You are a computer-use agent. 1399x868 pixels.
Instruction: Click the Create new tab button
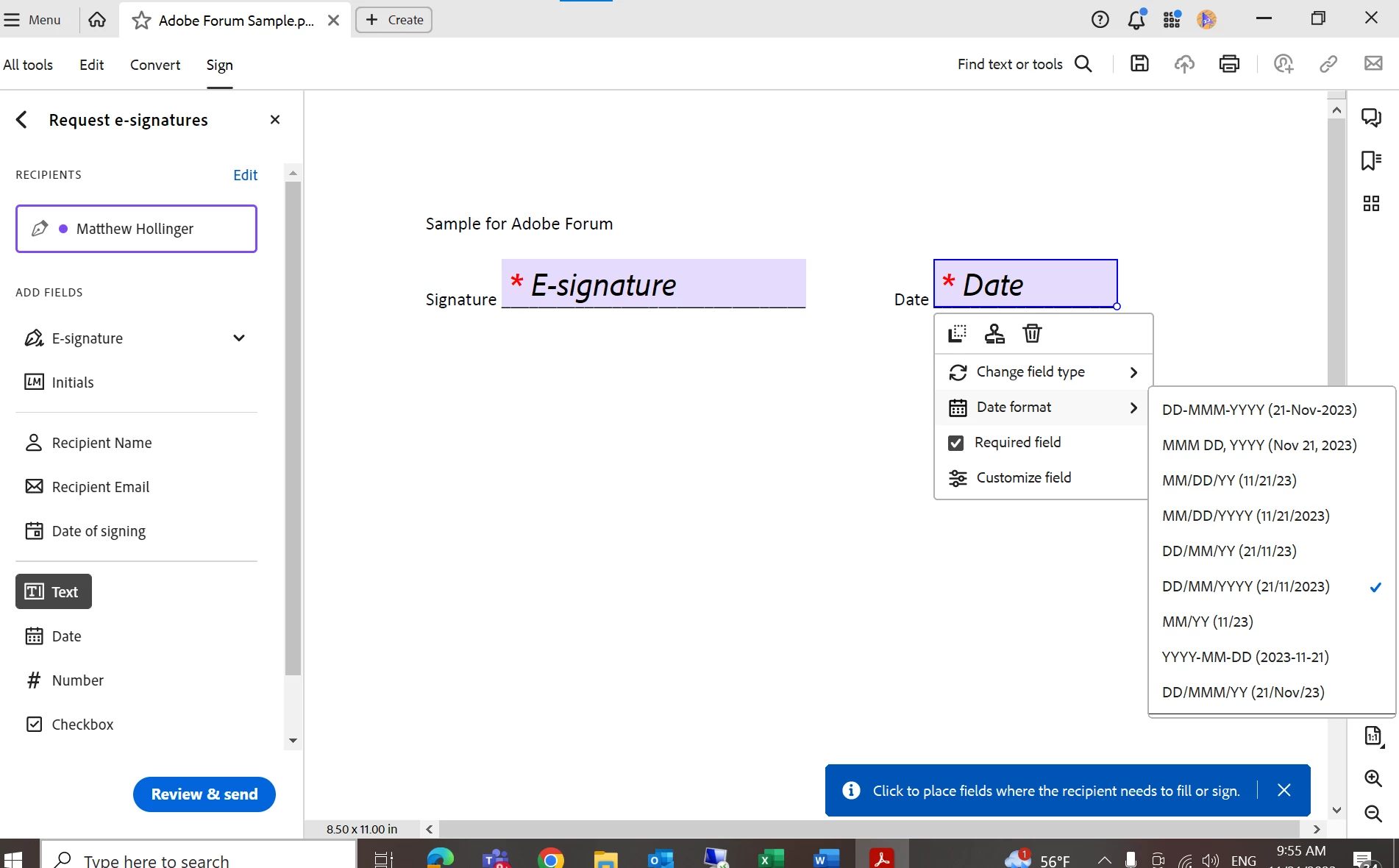[394, 20]
